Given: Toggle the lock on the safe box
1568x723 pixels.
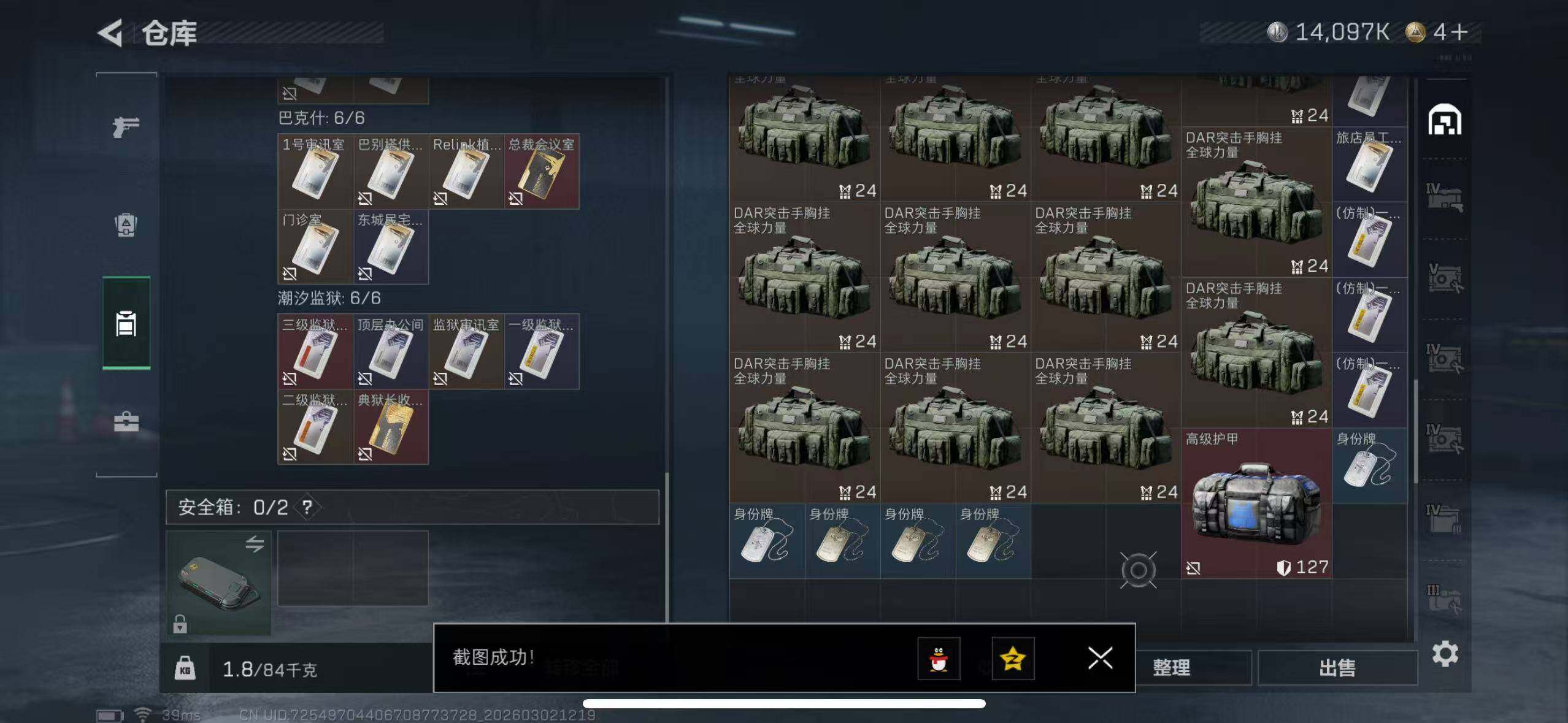Looking at the screenshot, I should pyautogui.click(x=180, y=624).
